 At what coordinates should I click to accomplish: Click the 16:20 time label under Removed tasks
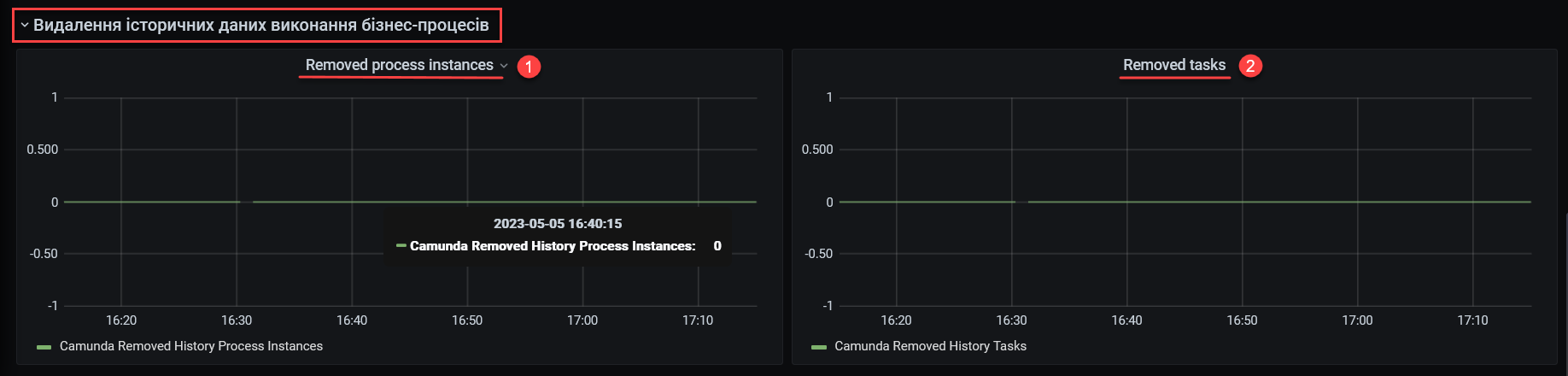pyautogui.click(x=896, y=320)
